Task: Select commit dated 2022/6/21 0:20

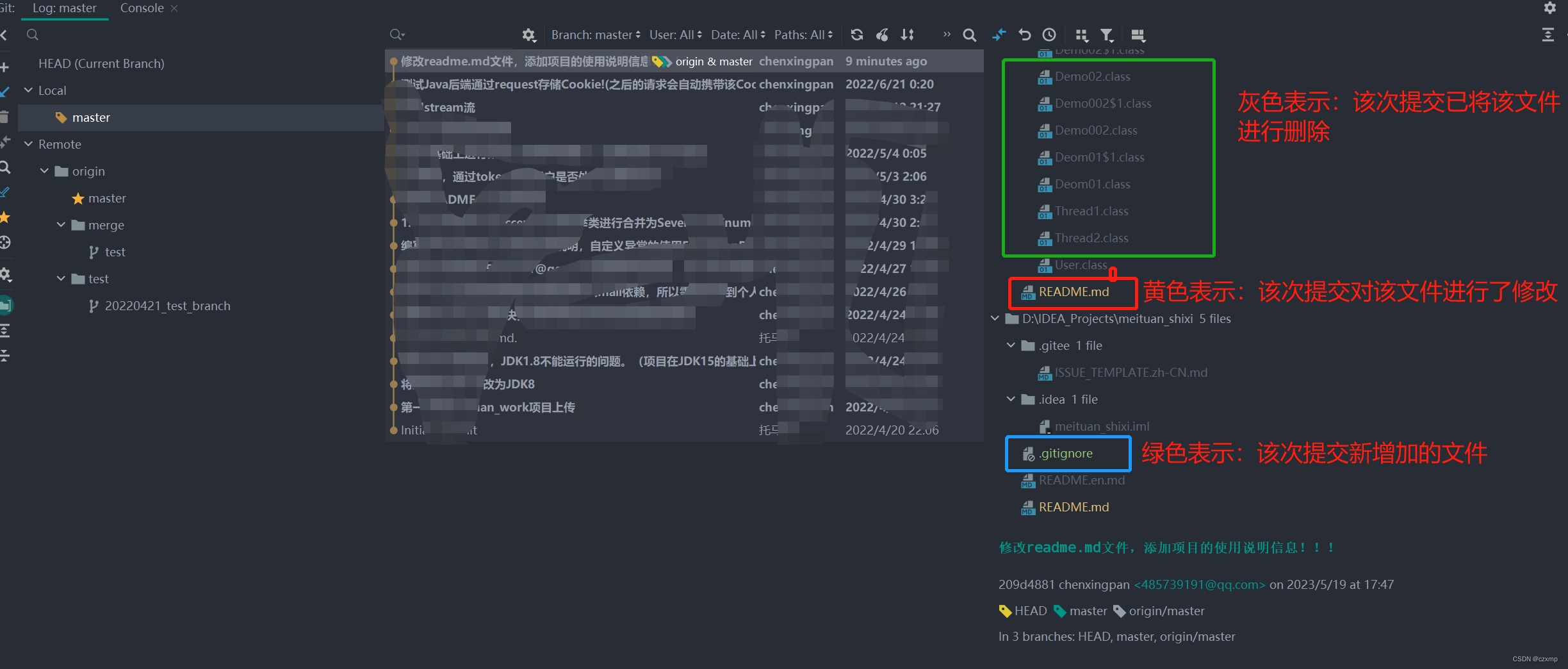Action: pos(684,84)
